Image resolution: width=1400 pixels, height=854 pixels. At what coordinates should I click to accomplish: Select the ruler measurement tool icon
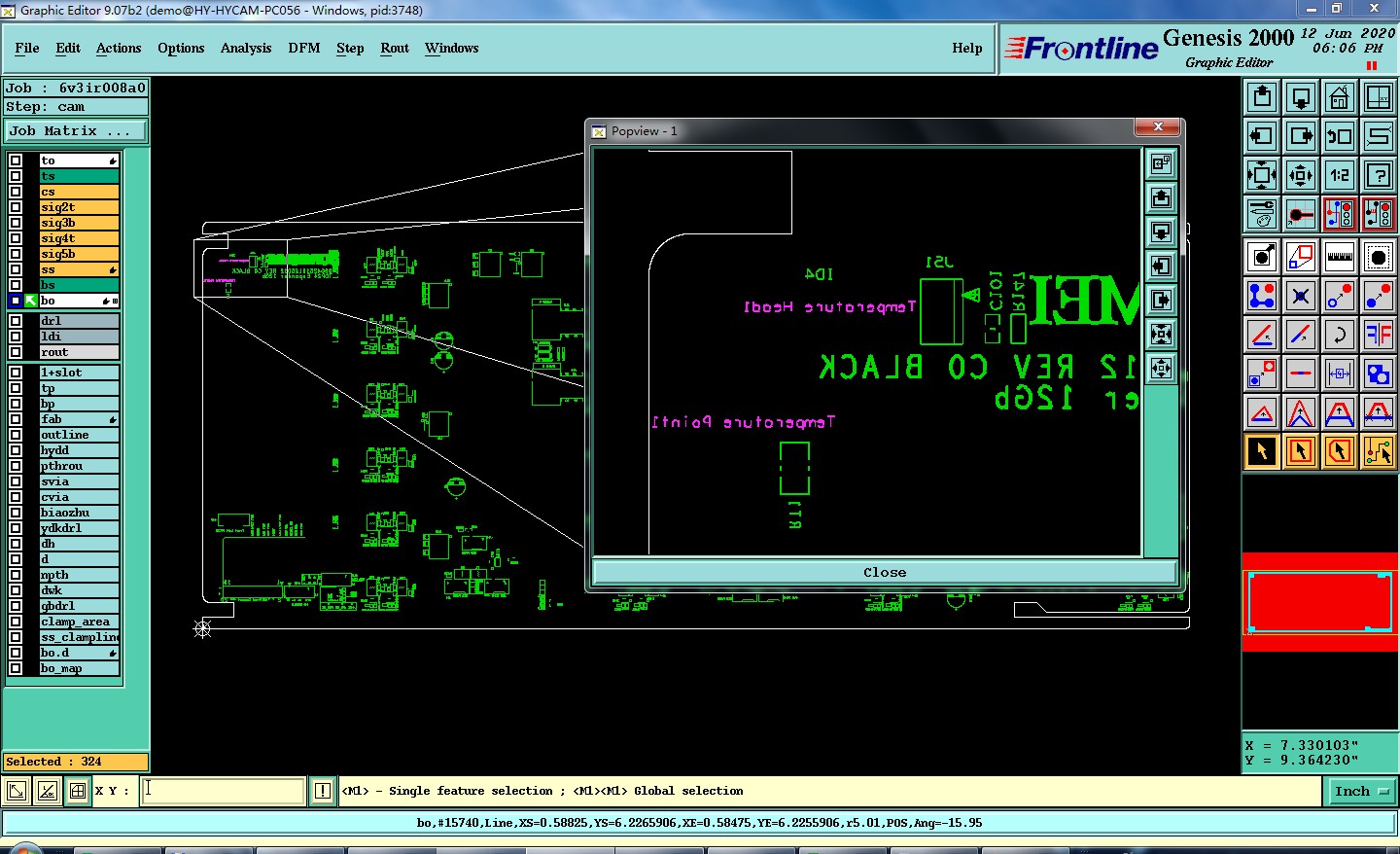pyautogui.click(x=1340, y=257)
